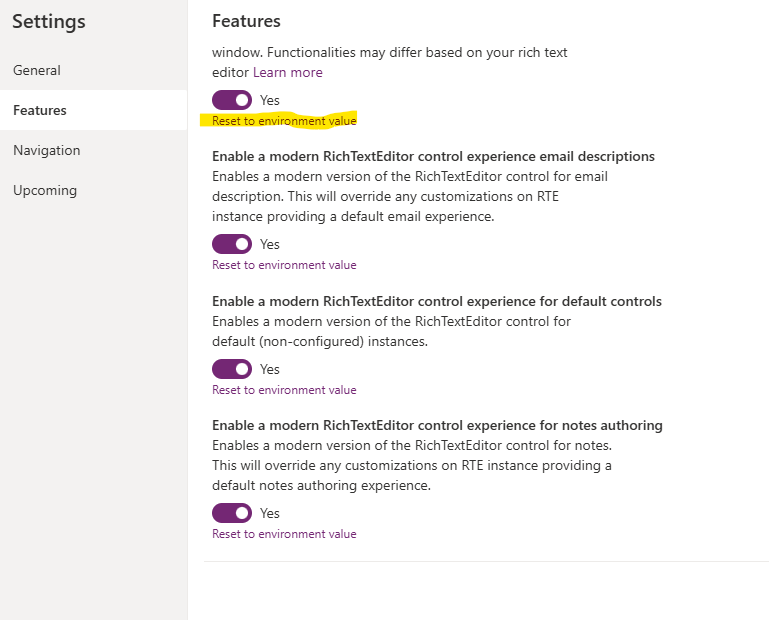769x620 pixels.
Task: Switch to the Navigation settings tab
Action: [x=47, y=150]
